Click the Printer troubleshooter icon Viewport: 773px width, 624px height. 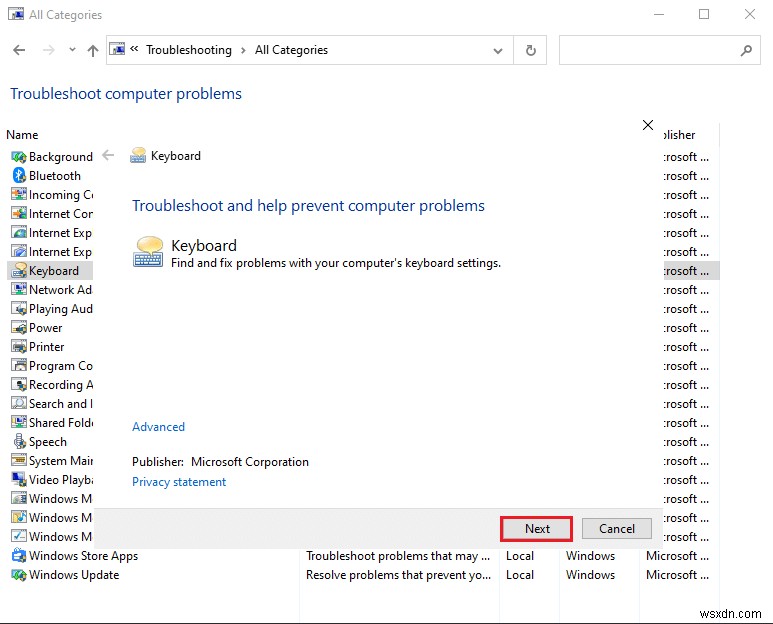click(x=19, y=347)
